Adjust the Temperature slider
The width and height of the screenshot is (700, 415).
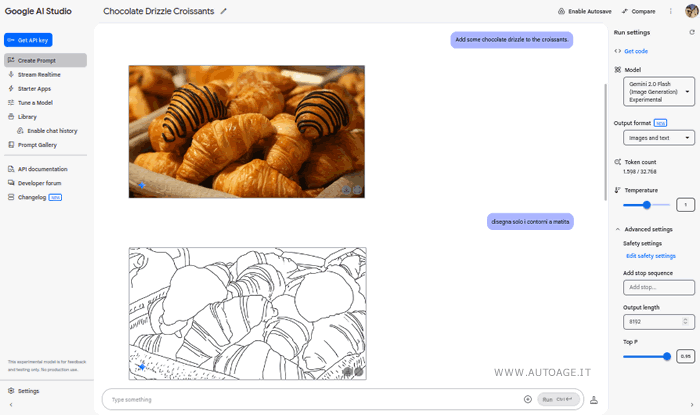tap(647, 204)
